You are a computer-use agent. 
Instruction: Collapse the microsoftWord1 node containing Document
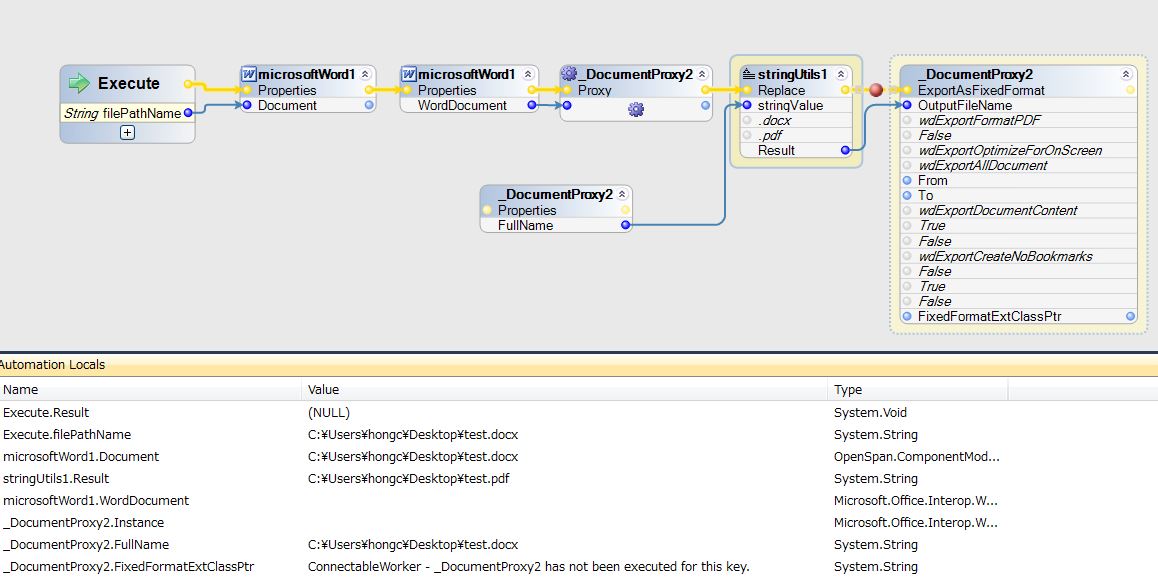pyautogui.click(x=365, y=75)
